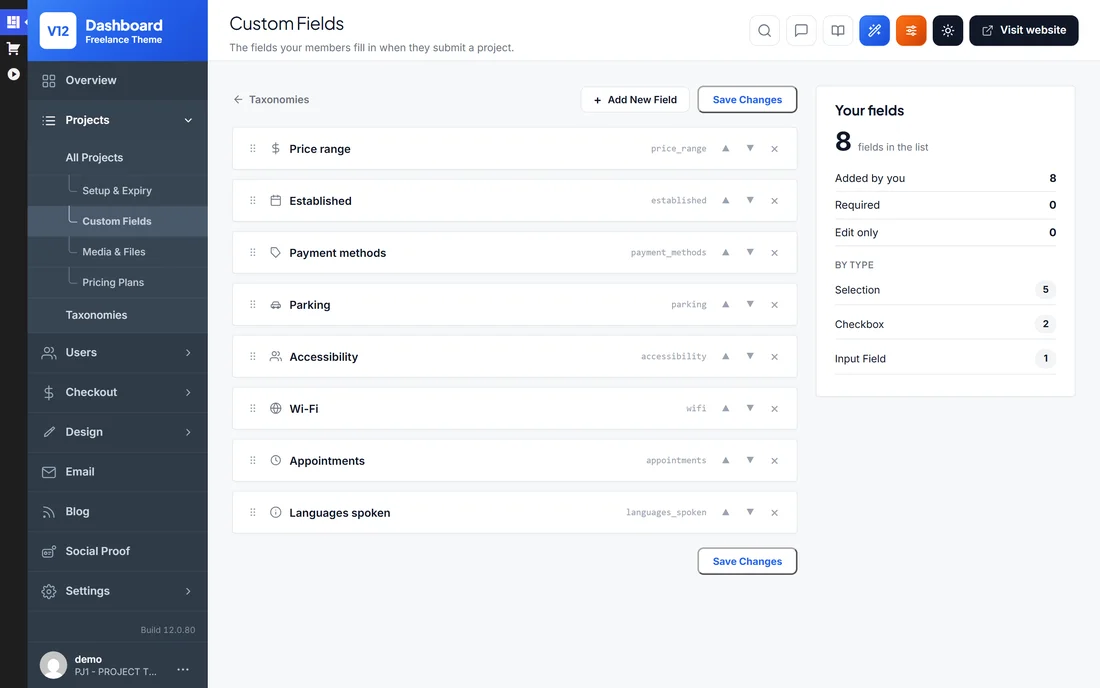The height and width of the screenshot is (688, 1100).
Task: Grab the Accessibility drag handle
Action: (253, 356)
